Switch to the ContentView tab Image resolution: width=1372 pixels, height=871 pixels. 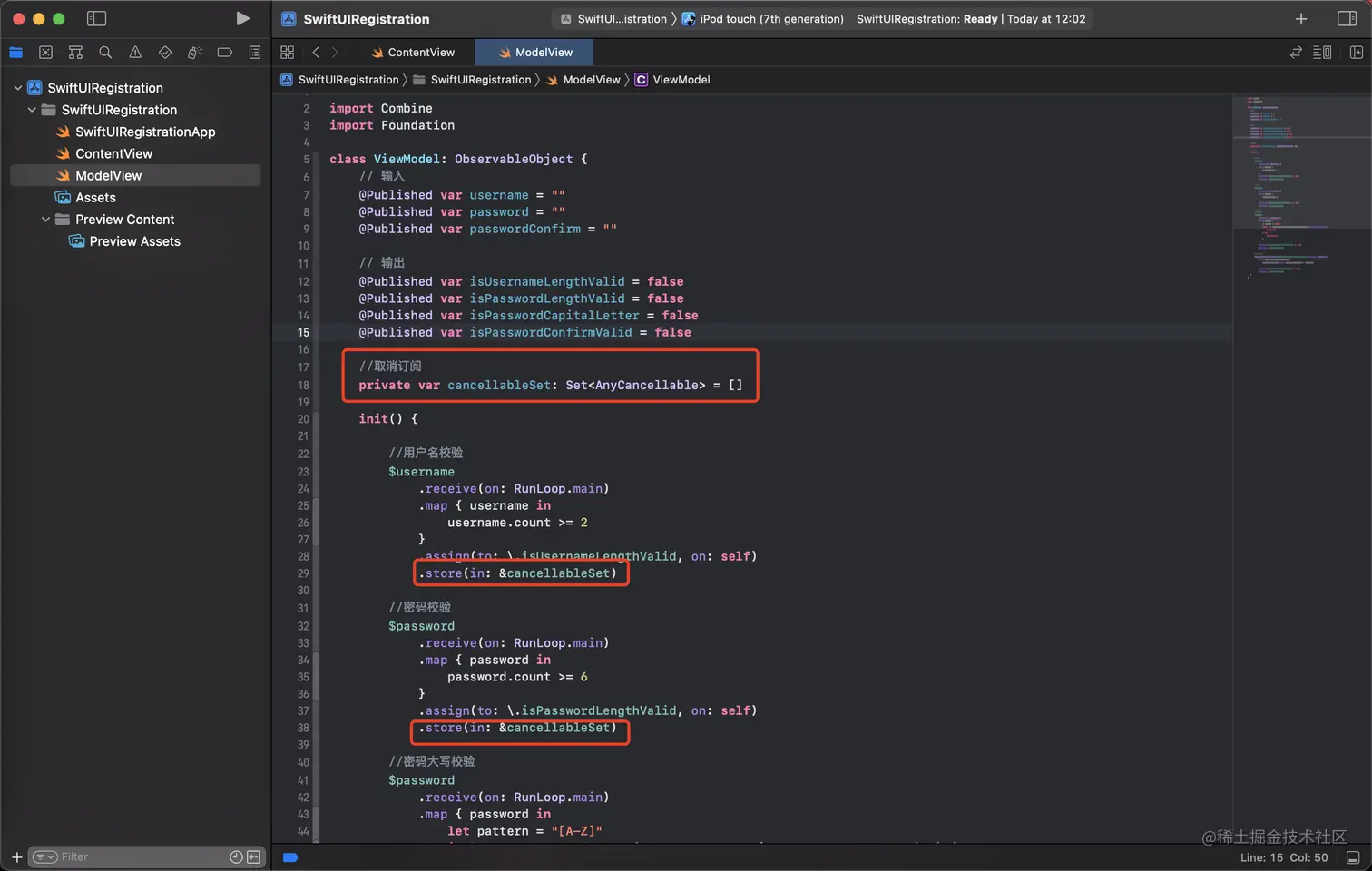click(x=413, y=53)
